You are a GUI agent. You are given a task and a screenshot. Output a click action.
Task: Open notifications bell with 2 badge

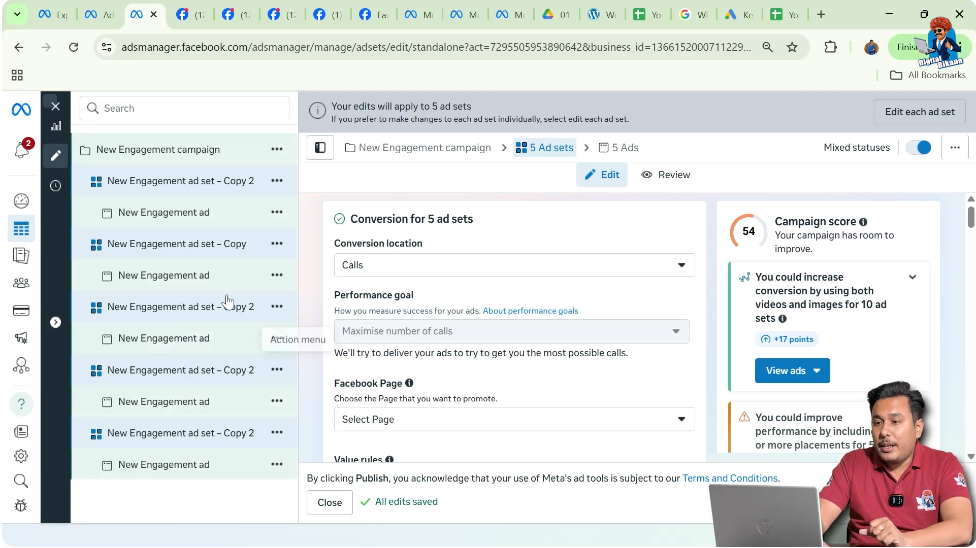pos(22,149)
